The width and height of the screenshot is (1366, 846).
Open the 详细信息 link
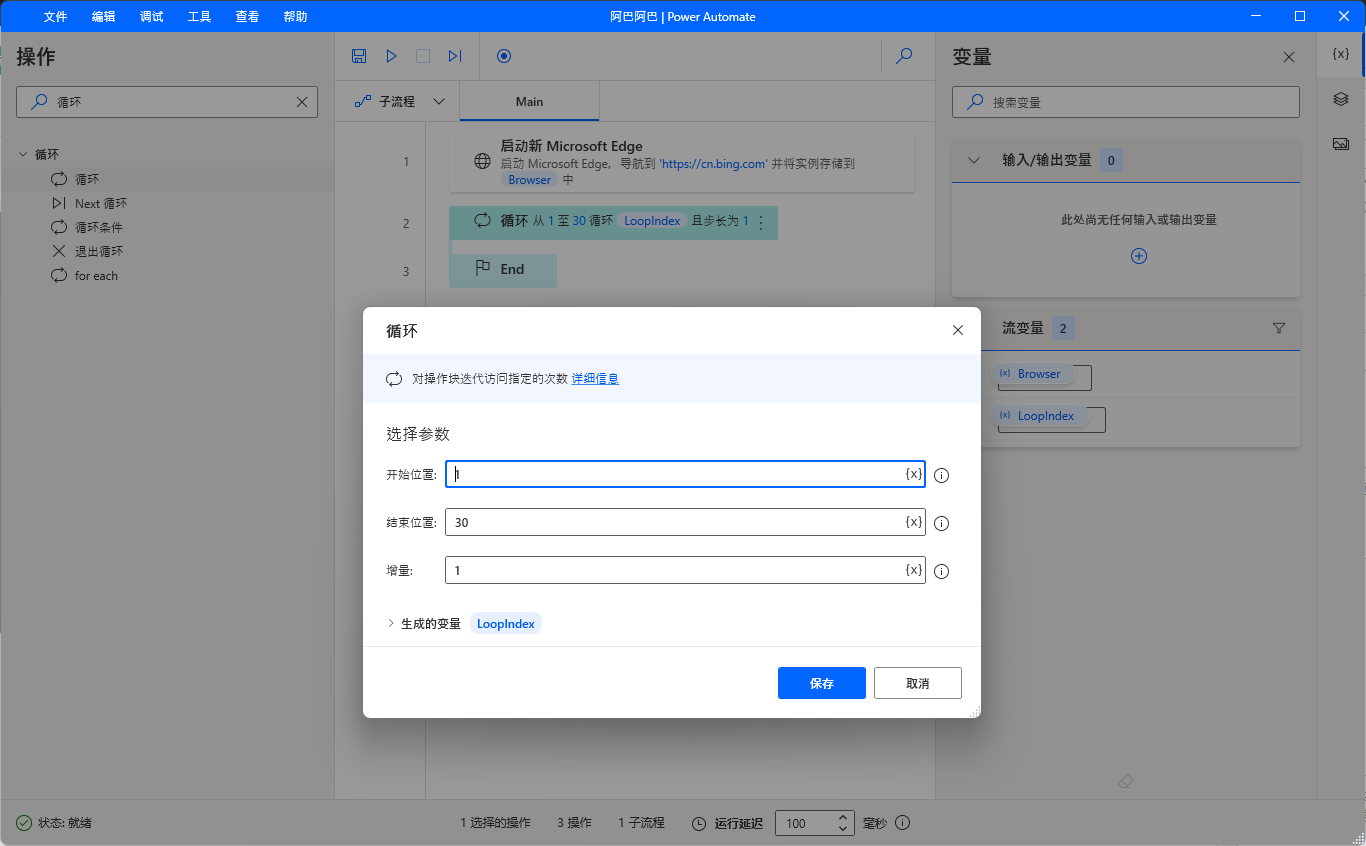point(595,379)
